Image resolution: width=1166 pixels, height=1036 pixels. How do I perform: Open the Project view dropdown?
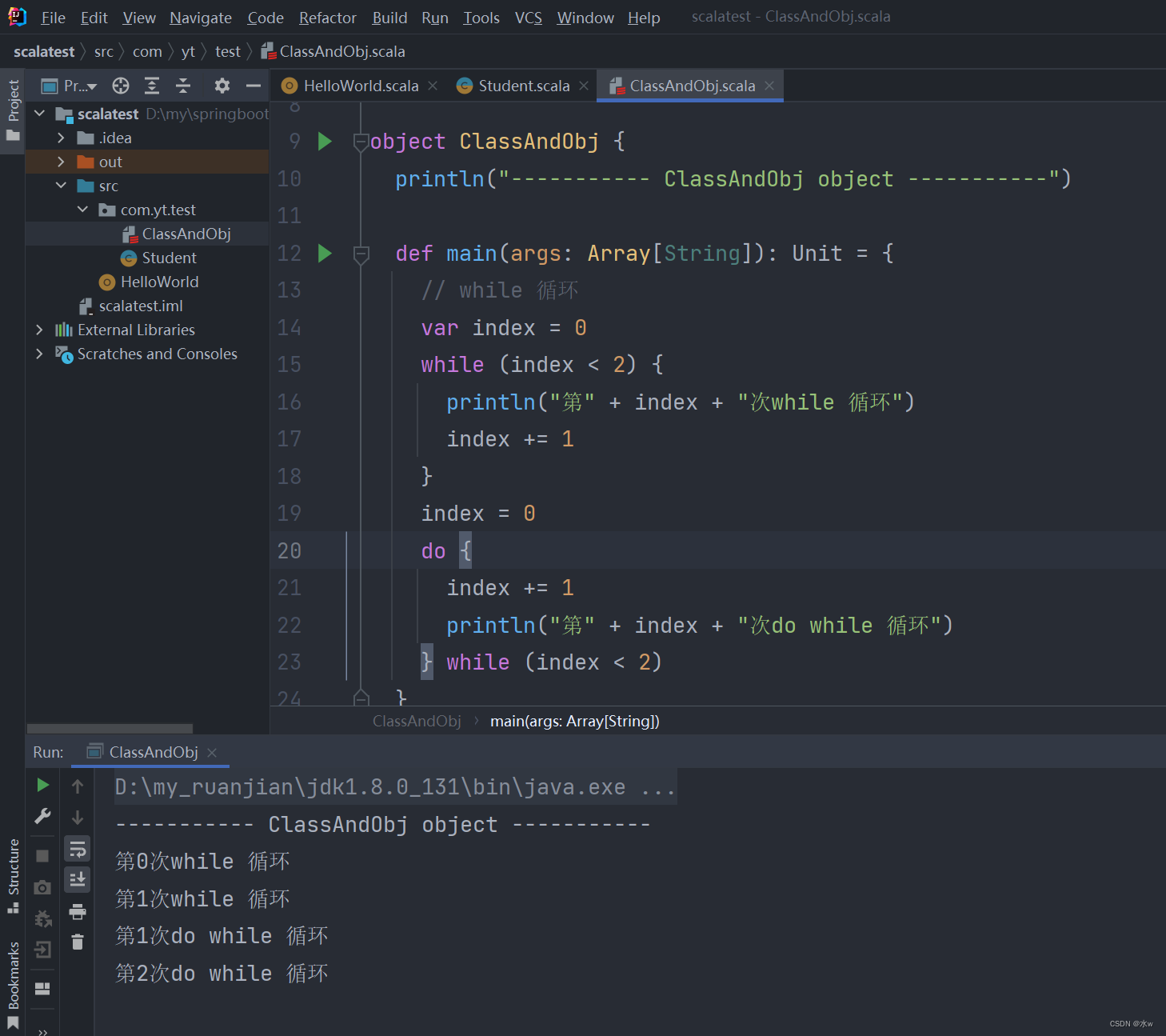point(70,86)
